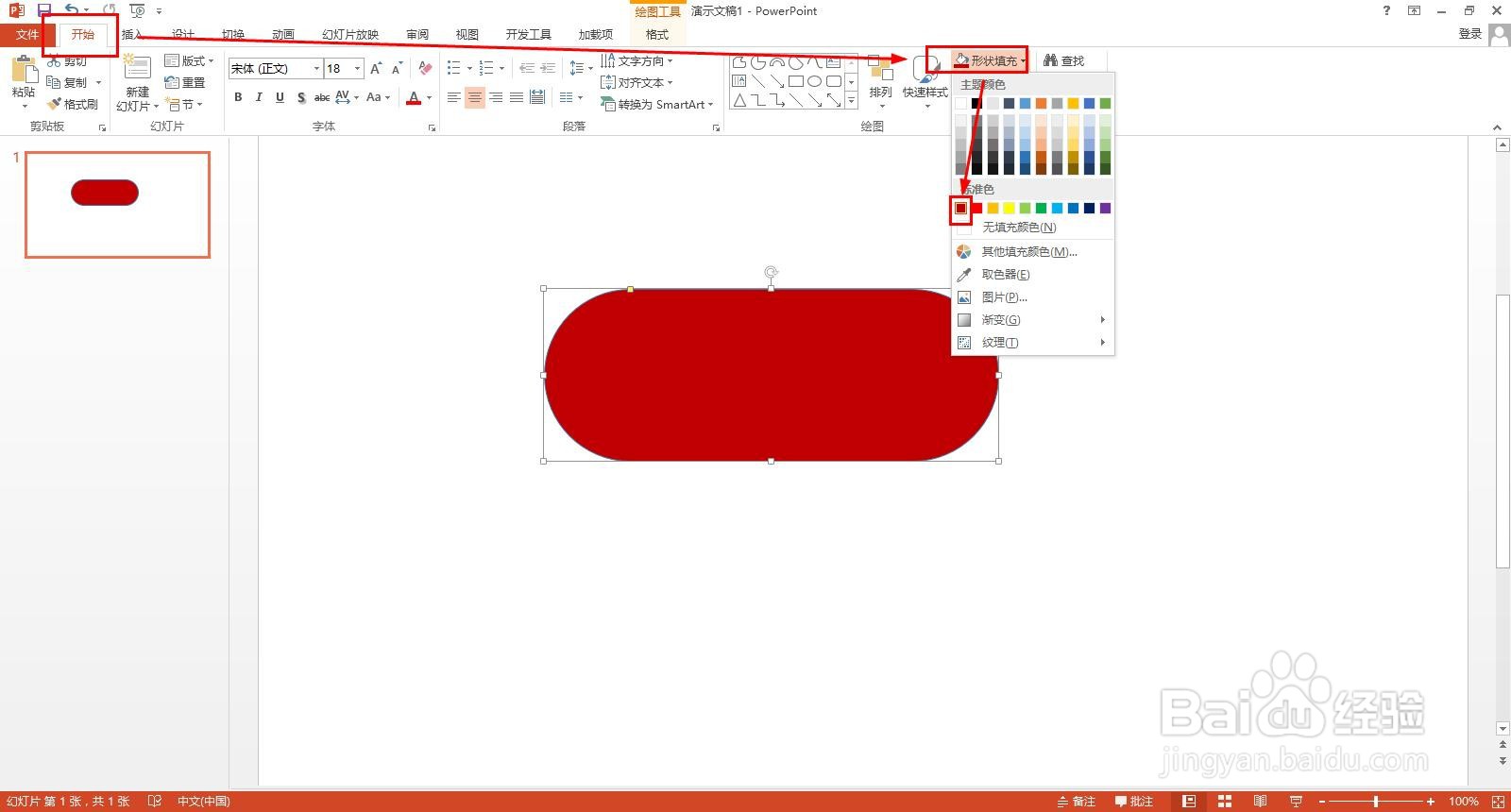Select yellow standard color swatch
The image size is (1511, 812).
[x=1009, y=208]
